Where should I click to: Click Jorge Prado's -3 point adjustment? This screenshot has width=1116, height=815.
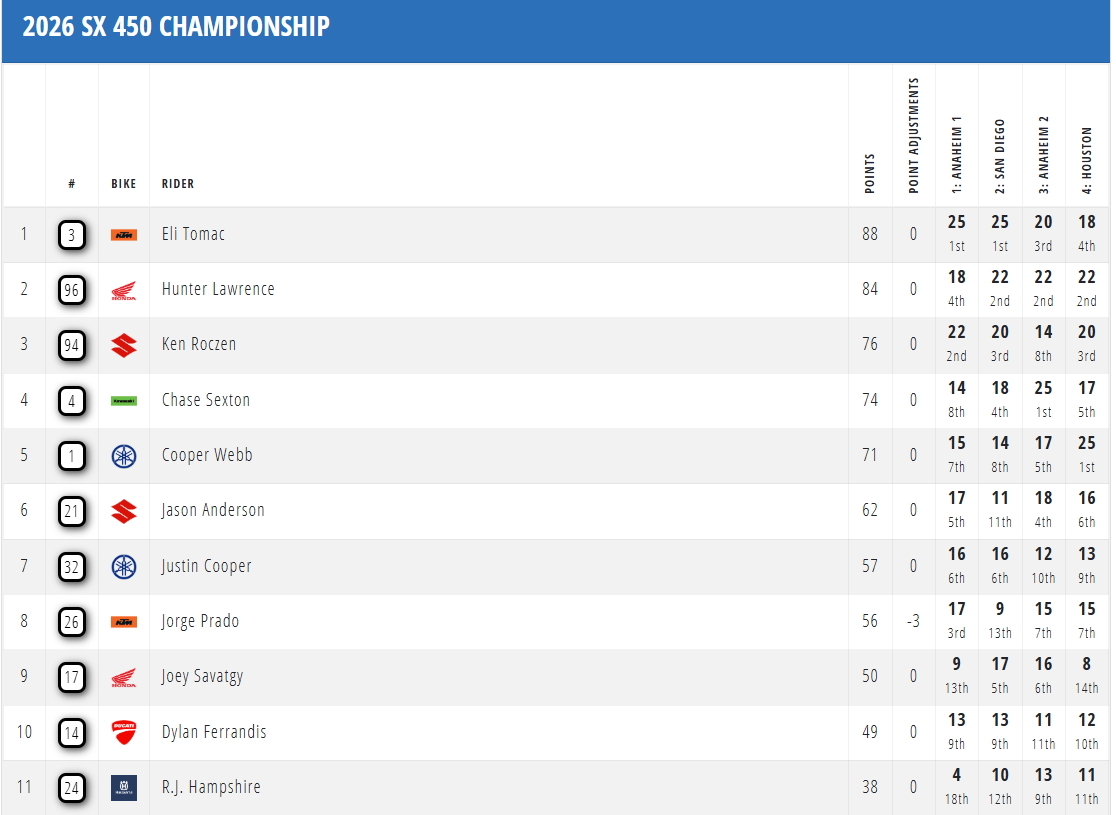click(913, 621)
